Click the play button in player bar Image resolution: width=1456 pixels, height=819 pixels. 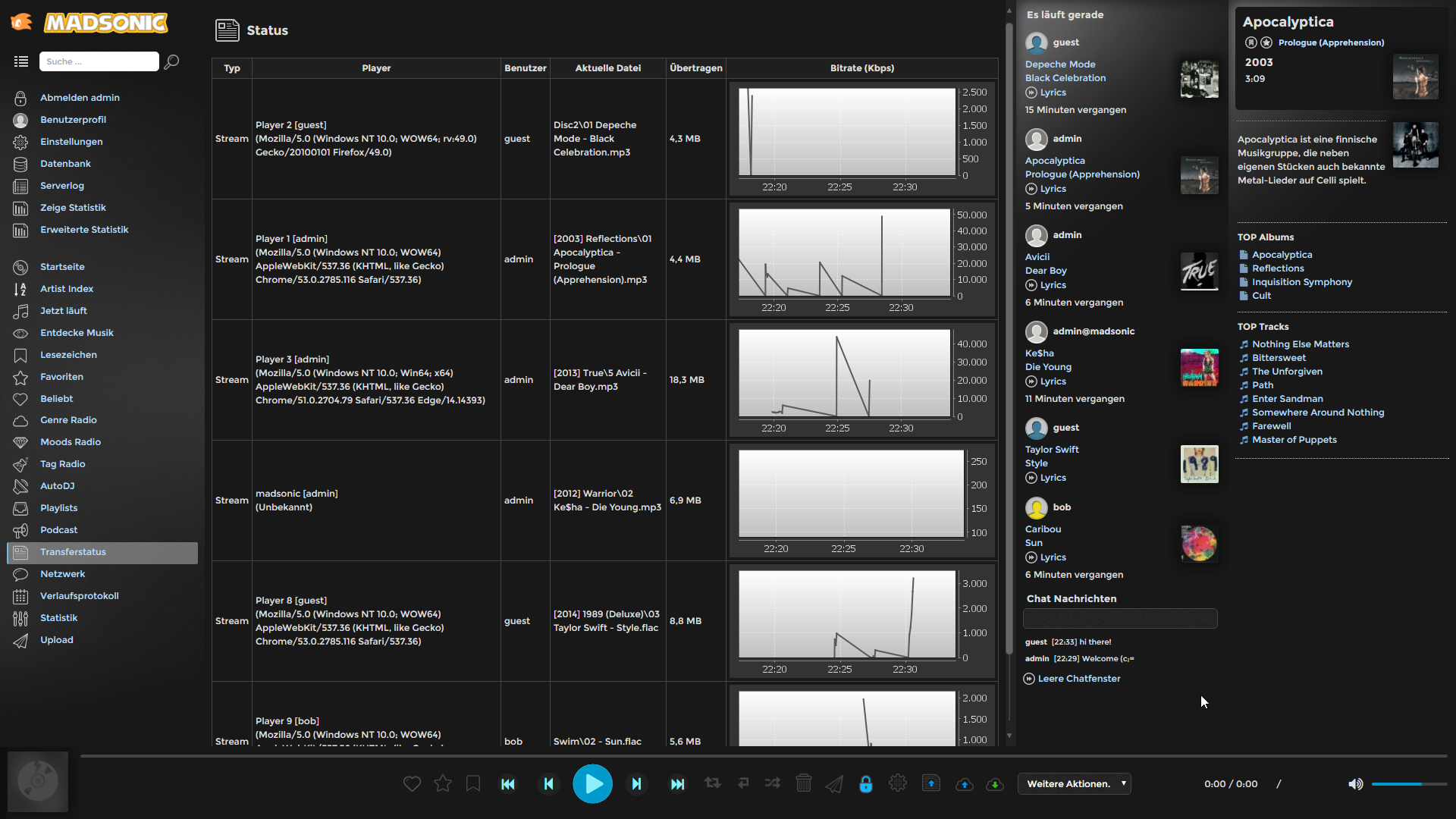pos(592,784)
